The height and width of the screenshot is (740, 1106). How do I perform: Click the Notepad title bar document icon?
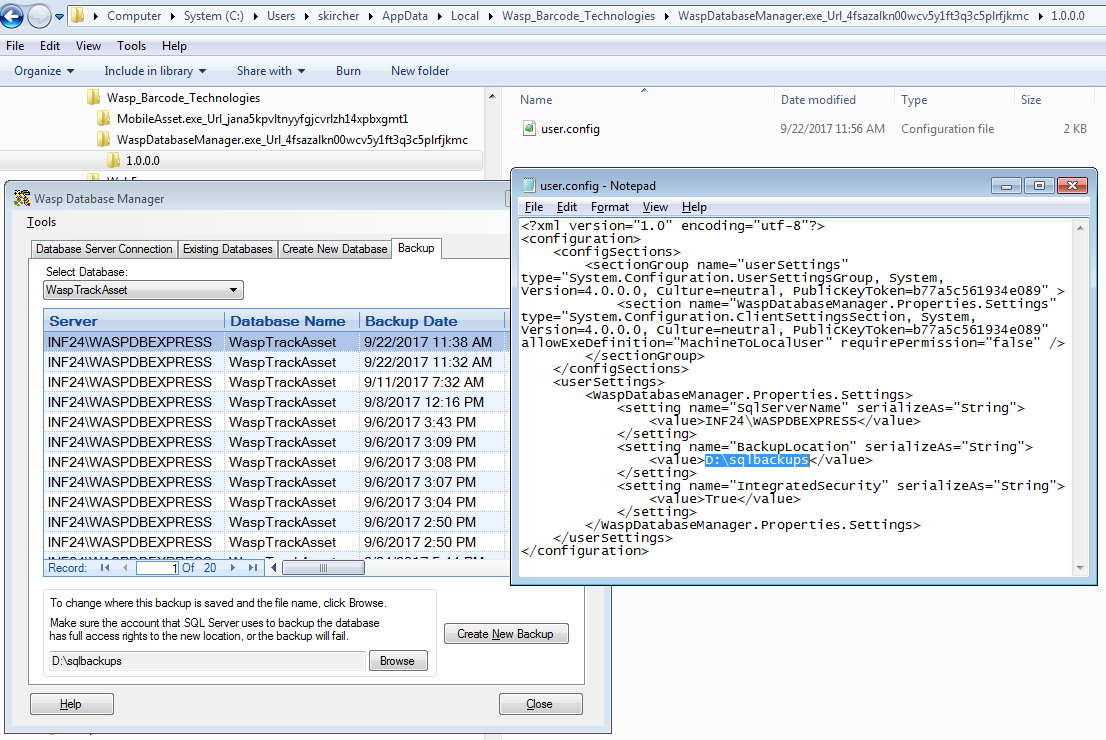point(528,186)
